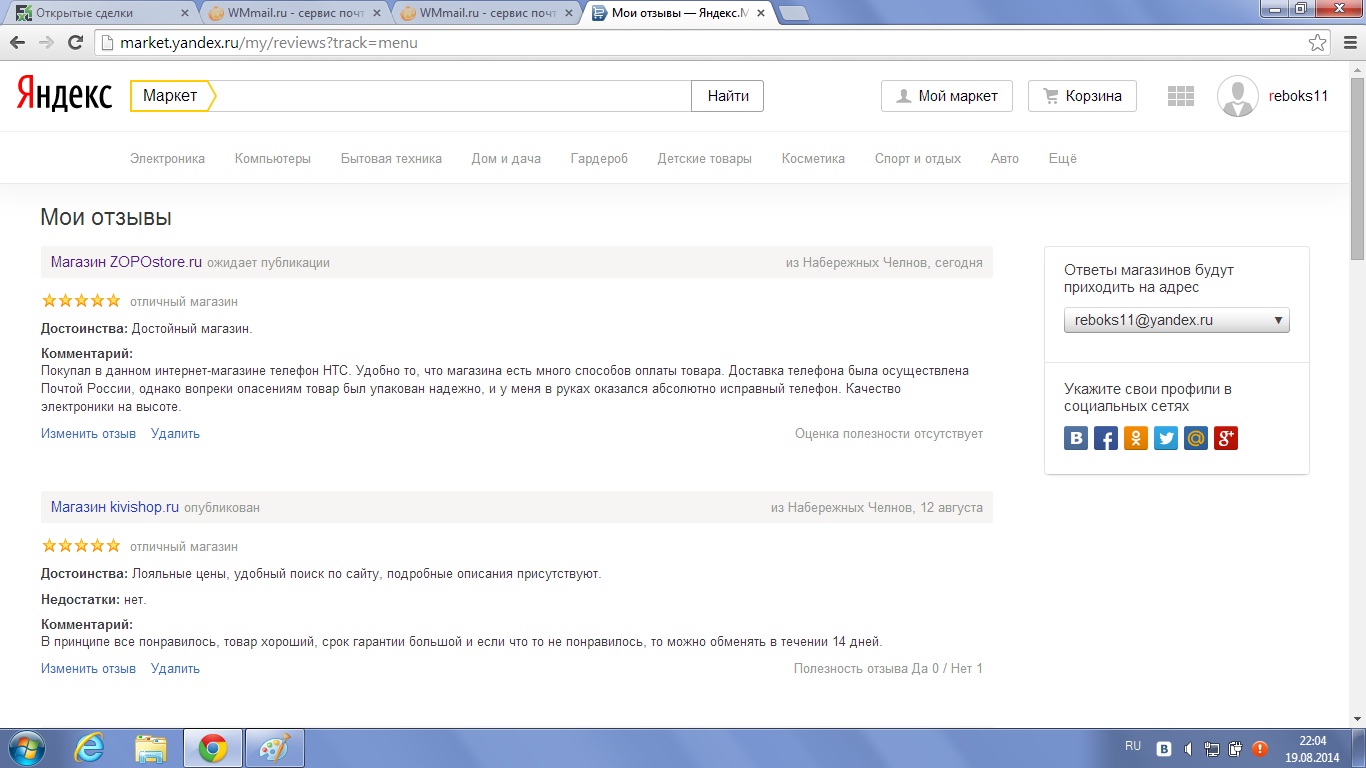Click the Мой маркет button
Viewport: 1366px width, 768px height.
tap(947, 96)
